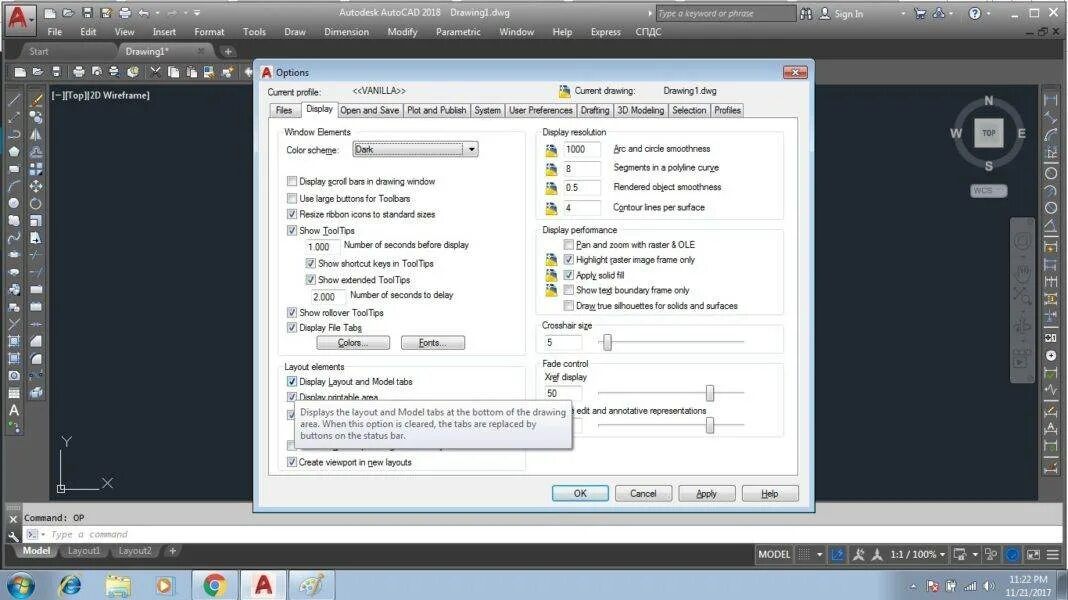Switch to the Open and Save tab
Viewport: 1068px width, 600px height.
pos(369,110)
